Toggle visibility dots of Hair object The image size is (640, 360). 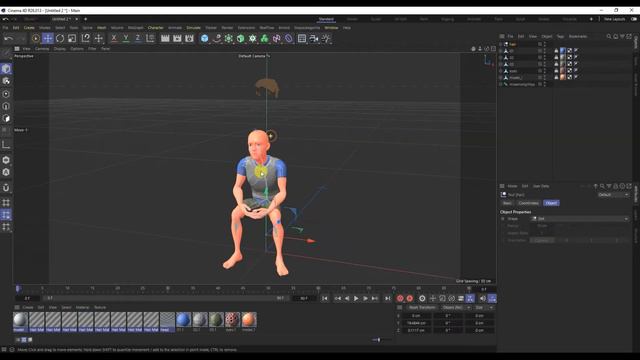[x=544, y=44]
